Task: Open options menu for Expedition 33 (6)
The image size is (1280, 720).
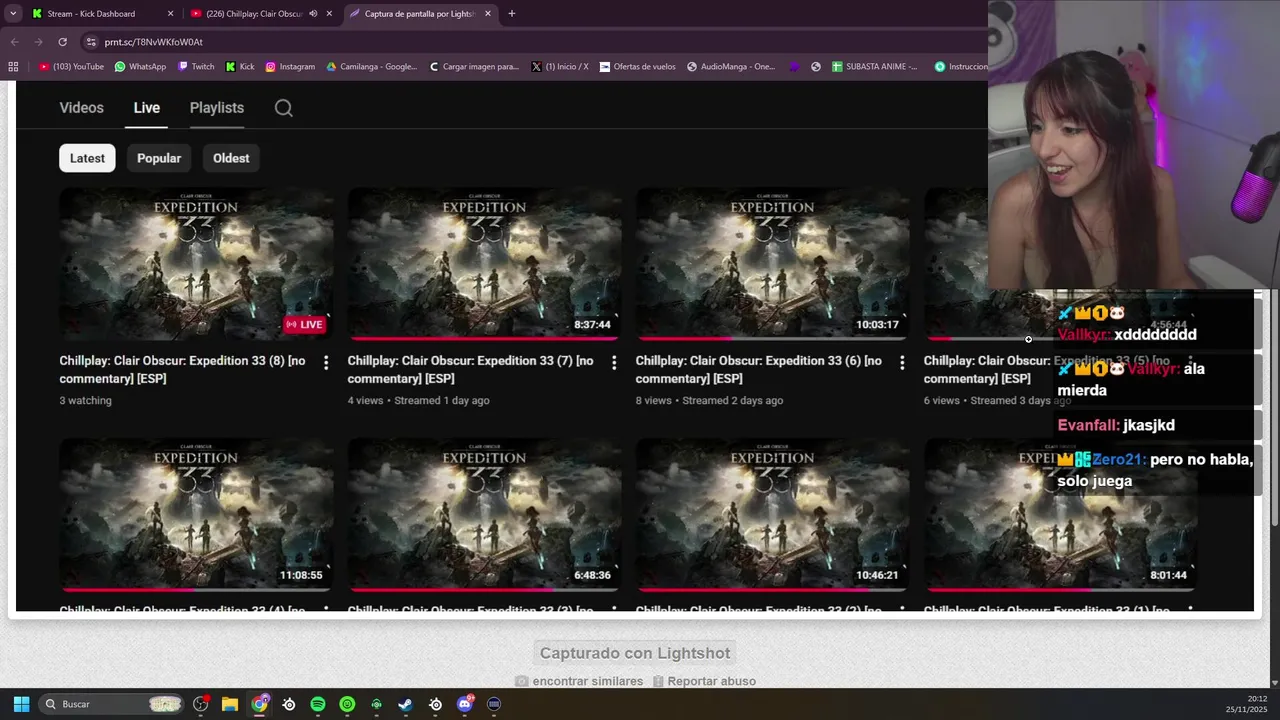Action: tap(902, 363)
